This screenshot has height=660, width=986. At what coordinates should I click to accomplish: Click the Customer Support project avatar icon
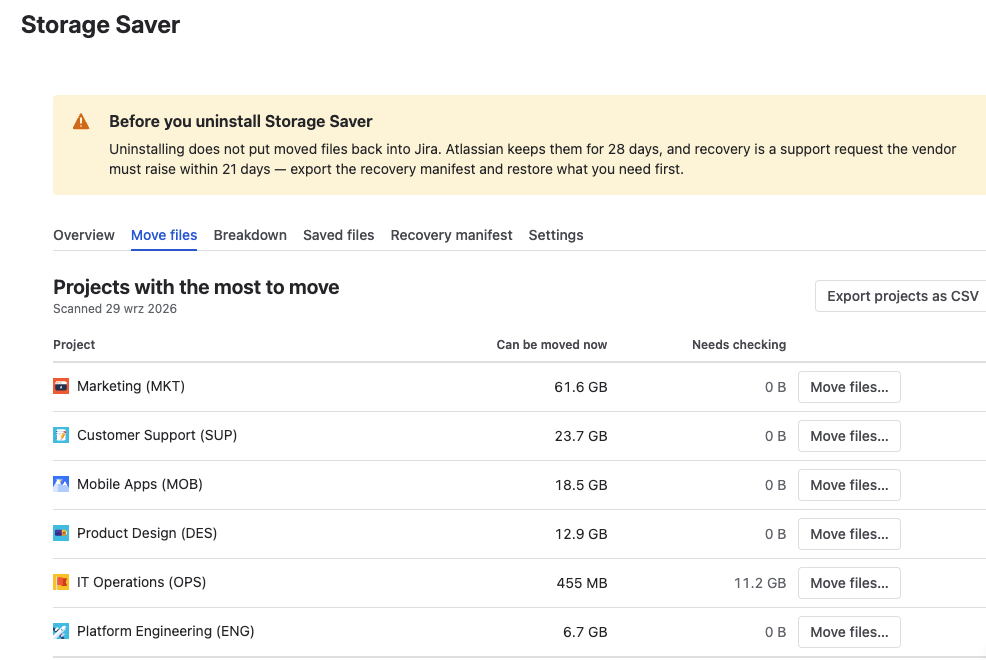[61, 435]
